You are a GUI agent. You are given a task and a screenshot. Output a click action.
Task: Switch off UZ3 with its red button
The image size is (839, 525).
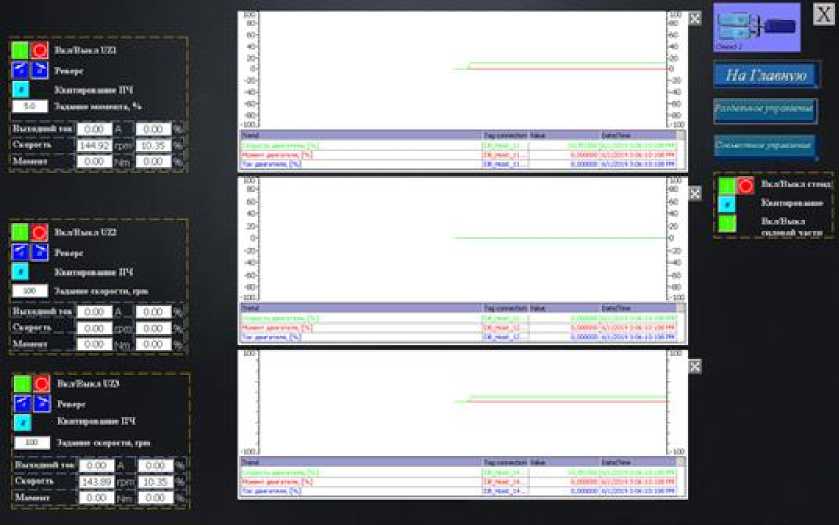[41, 384]
